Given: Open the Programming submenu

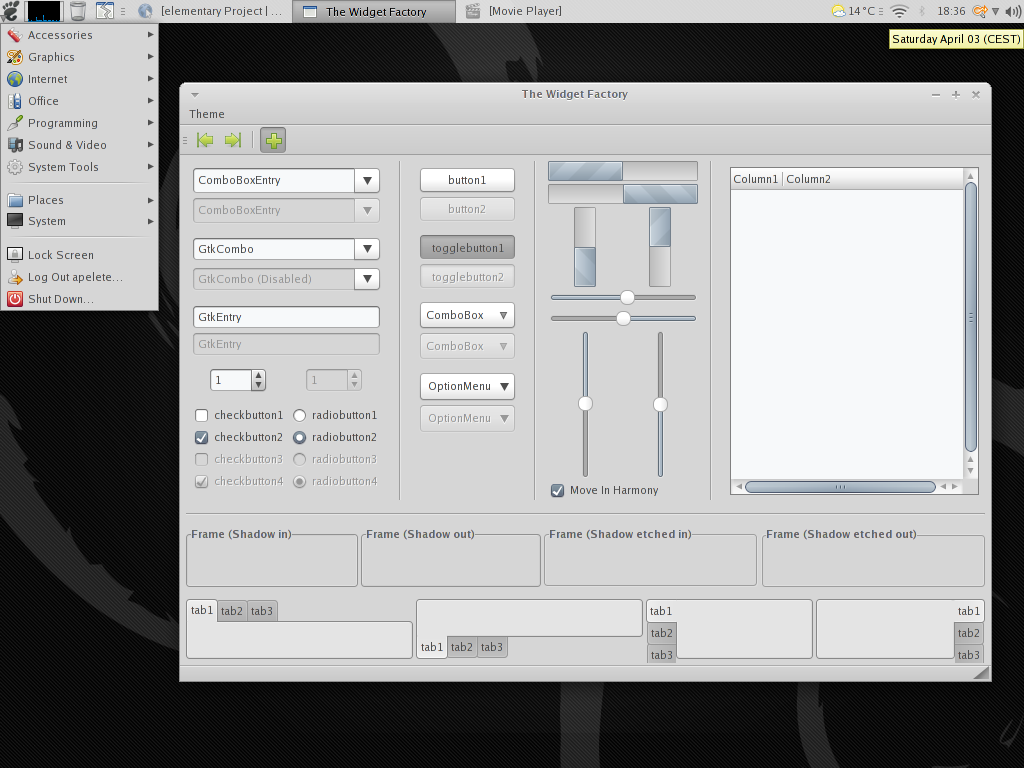Looking at the screenshot, I should tap(80, 123).
